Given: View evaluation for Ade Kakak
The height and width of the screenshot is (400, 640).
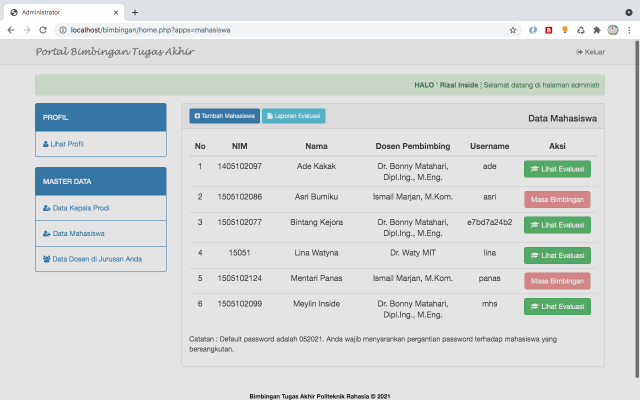Looking at the screenshot, I should (x=557, y=170).
